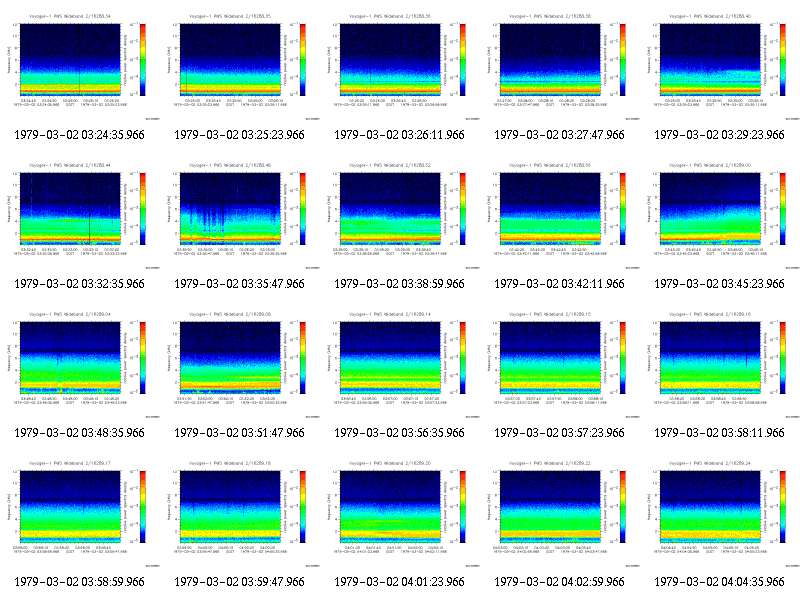Open the 03:35:47.966 spectrogram thumbnail
This screenshot has height=596, width=800.
coord(240,214)
